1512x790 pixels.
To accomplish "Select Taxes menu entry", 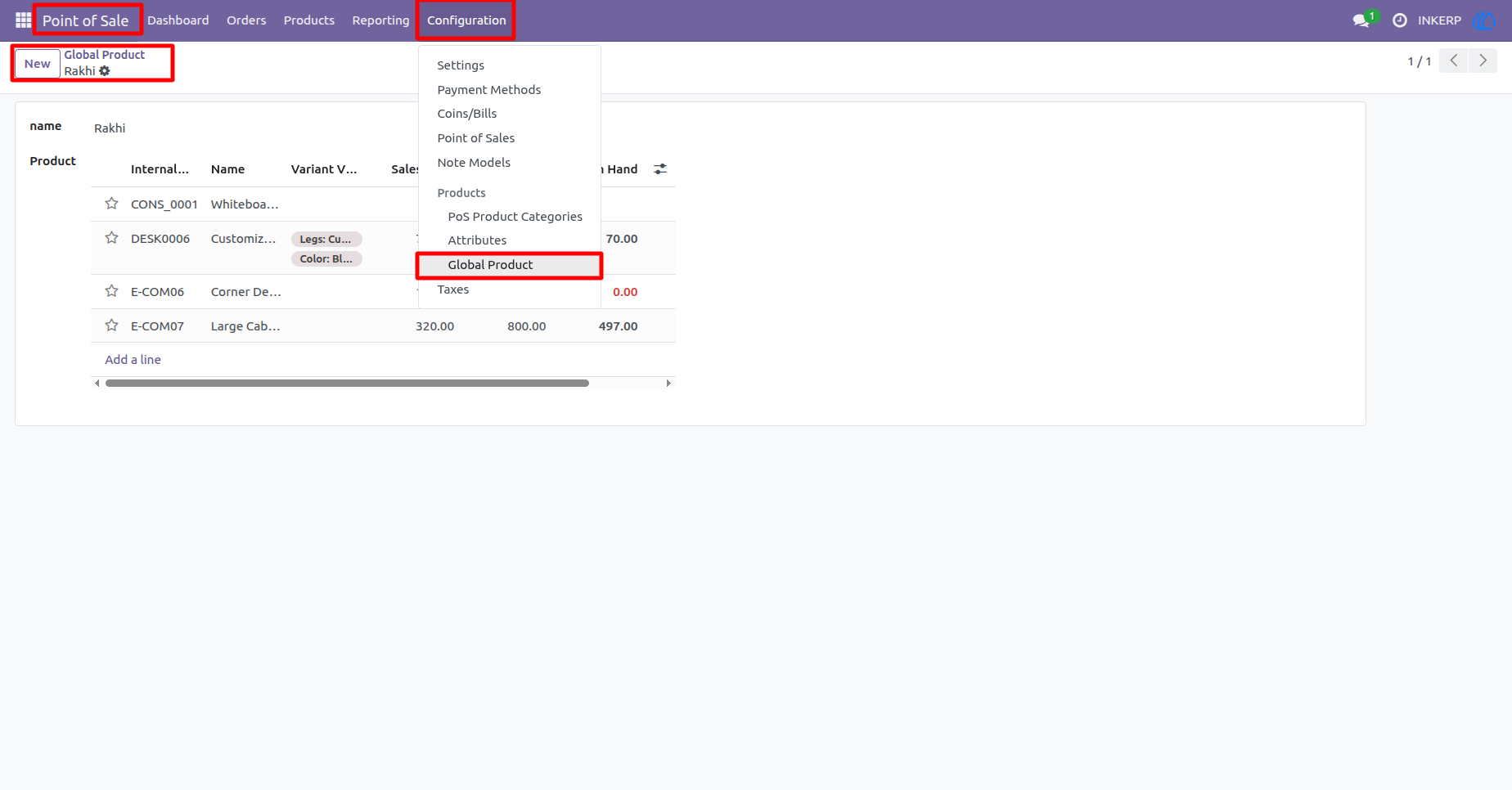I will (x=509, y=290).
